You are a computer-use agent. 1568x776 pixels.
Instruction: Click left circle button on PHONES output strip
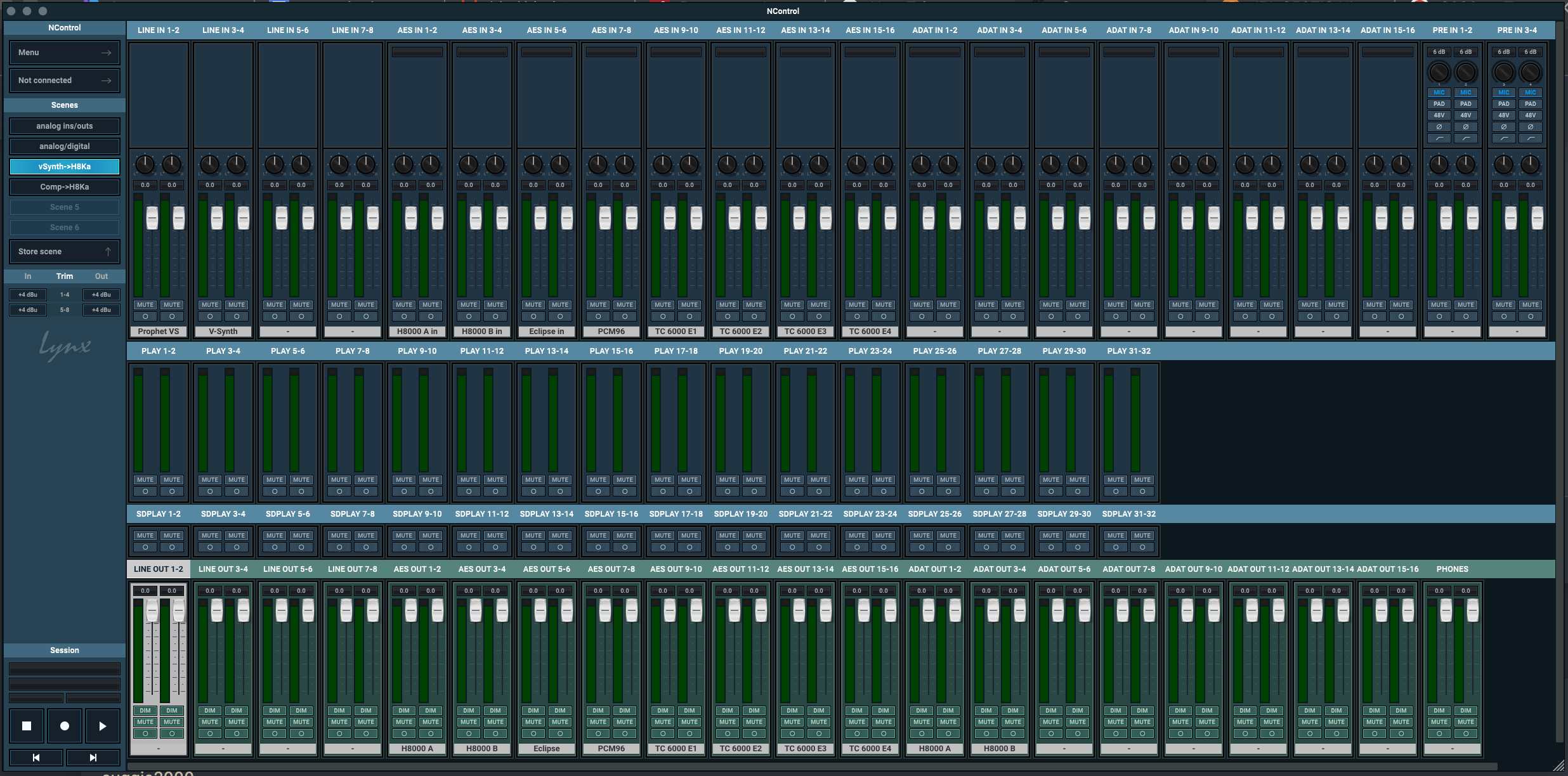coord(1439,734)
